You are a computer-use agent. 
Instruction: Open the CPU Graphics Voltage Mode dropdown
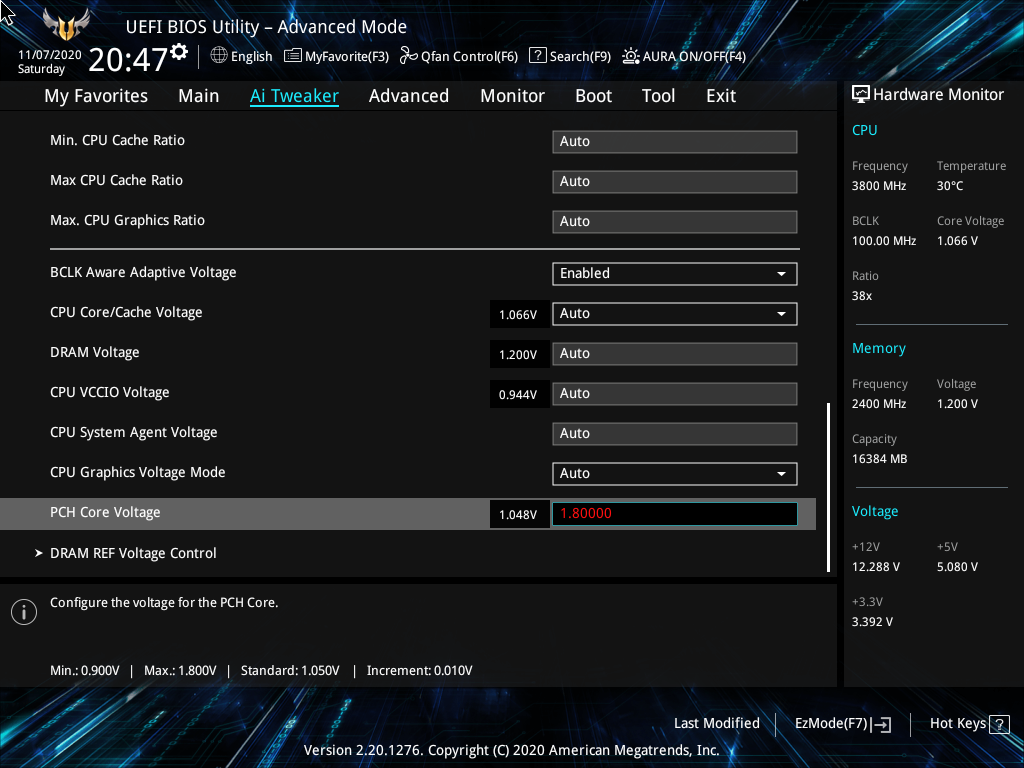click(x=675, y=473)
